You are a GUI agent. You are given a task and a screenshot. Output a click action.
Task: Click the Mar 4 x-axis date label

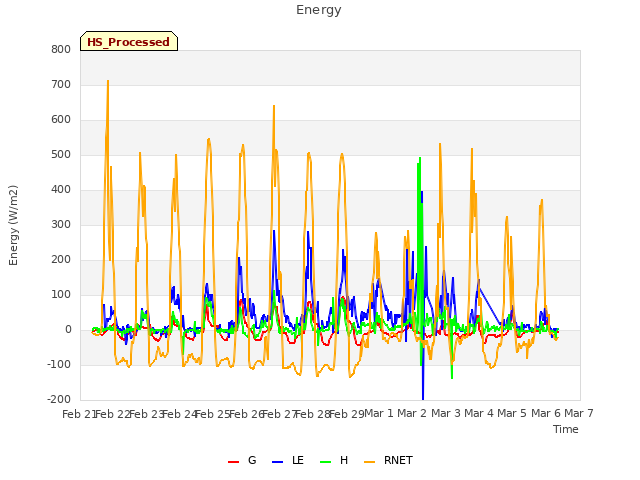tap(479, 413)
